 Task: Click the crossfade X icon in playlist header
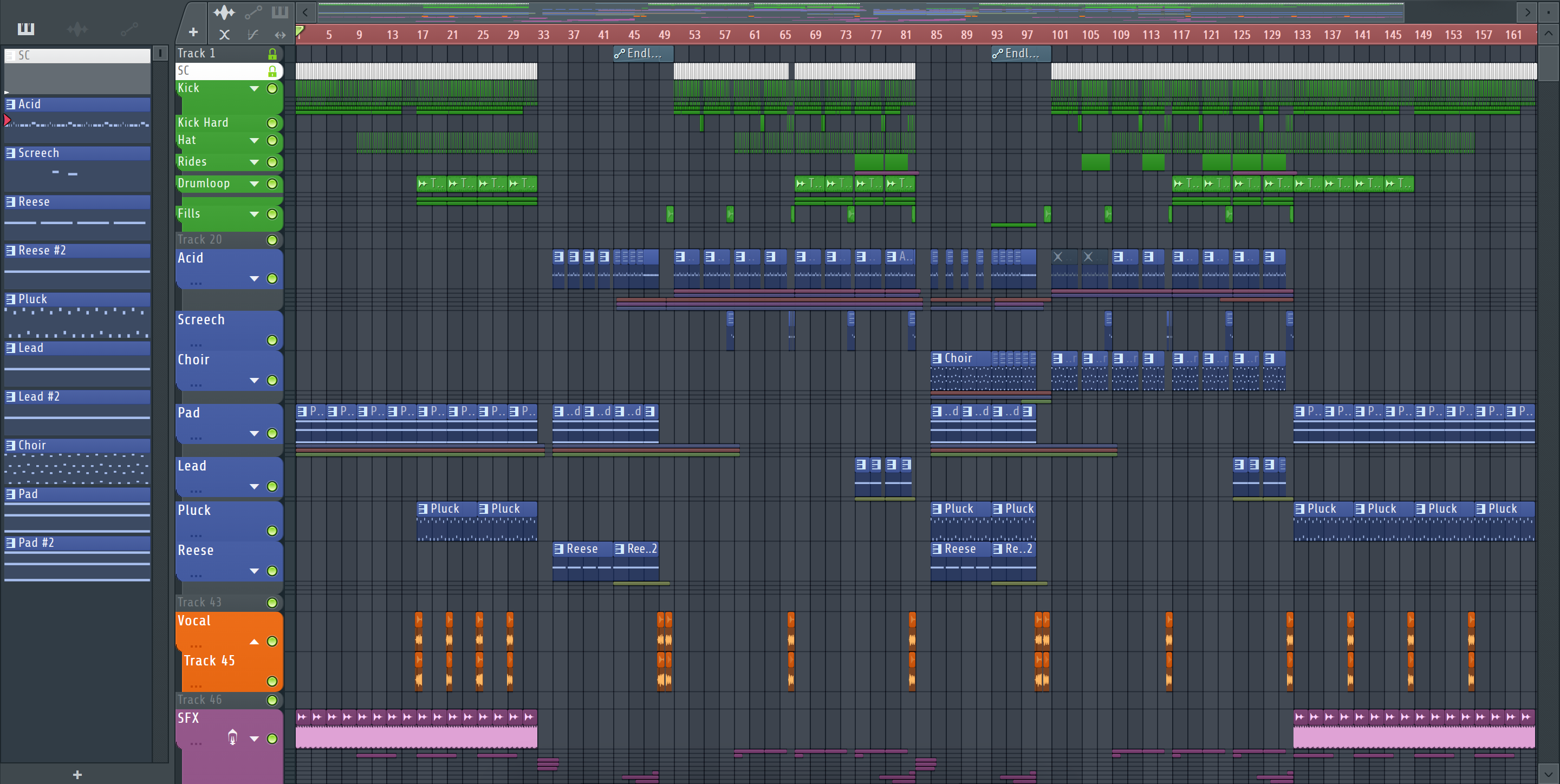(224, 35)
